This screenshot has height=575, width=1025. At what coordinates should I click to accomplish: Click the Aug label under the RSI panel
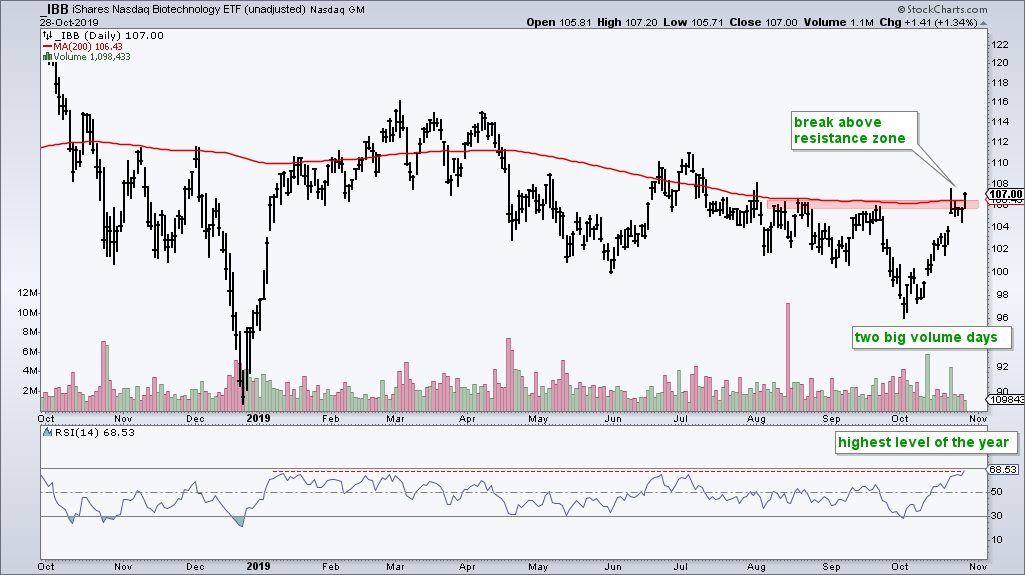click(x=756, y=567)
